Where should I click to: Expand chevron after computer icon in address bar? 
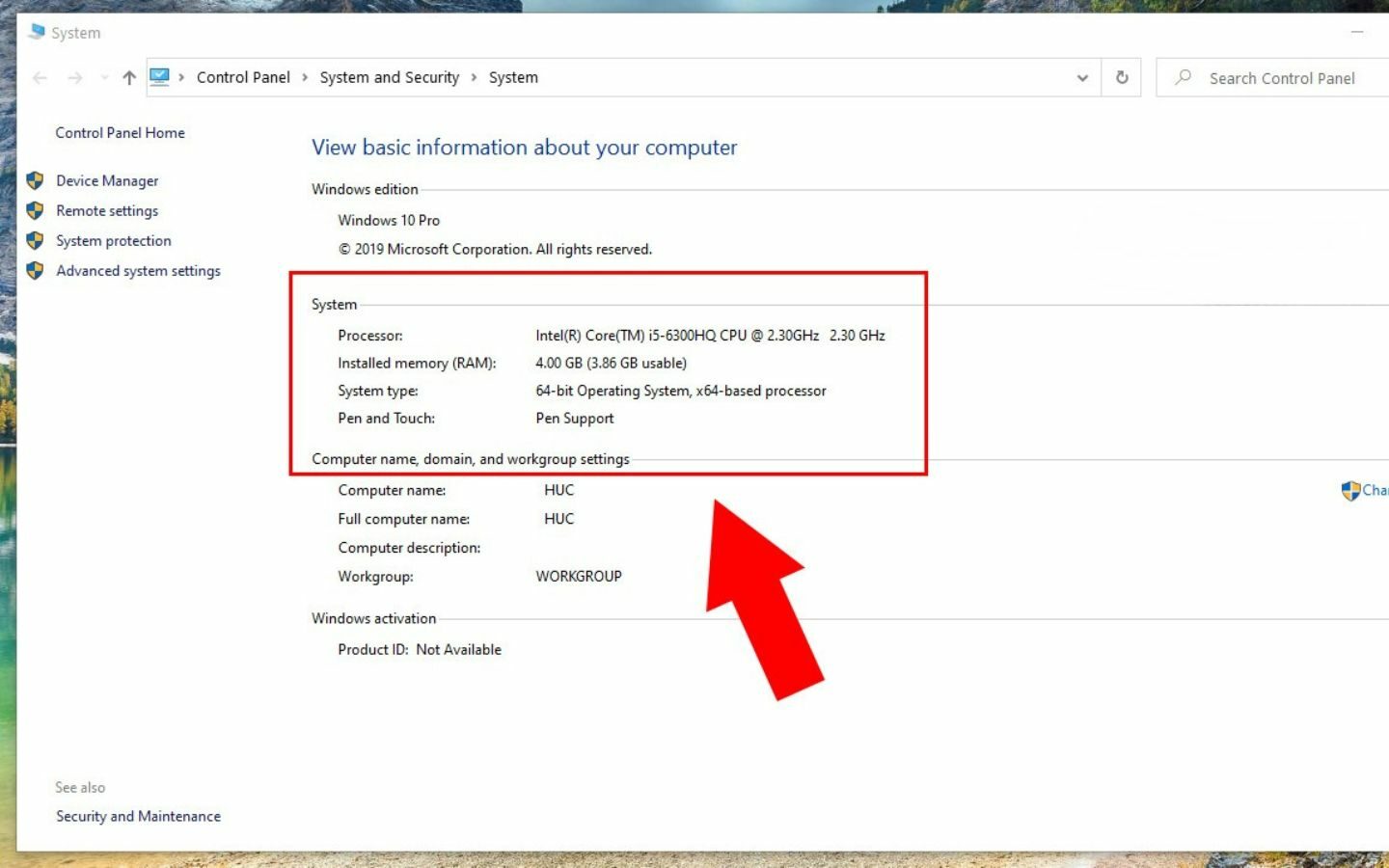point(181,77)
